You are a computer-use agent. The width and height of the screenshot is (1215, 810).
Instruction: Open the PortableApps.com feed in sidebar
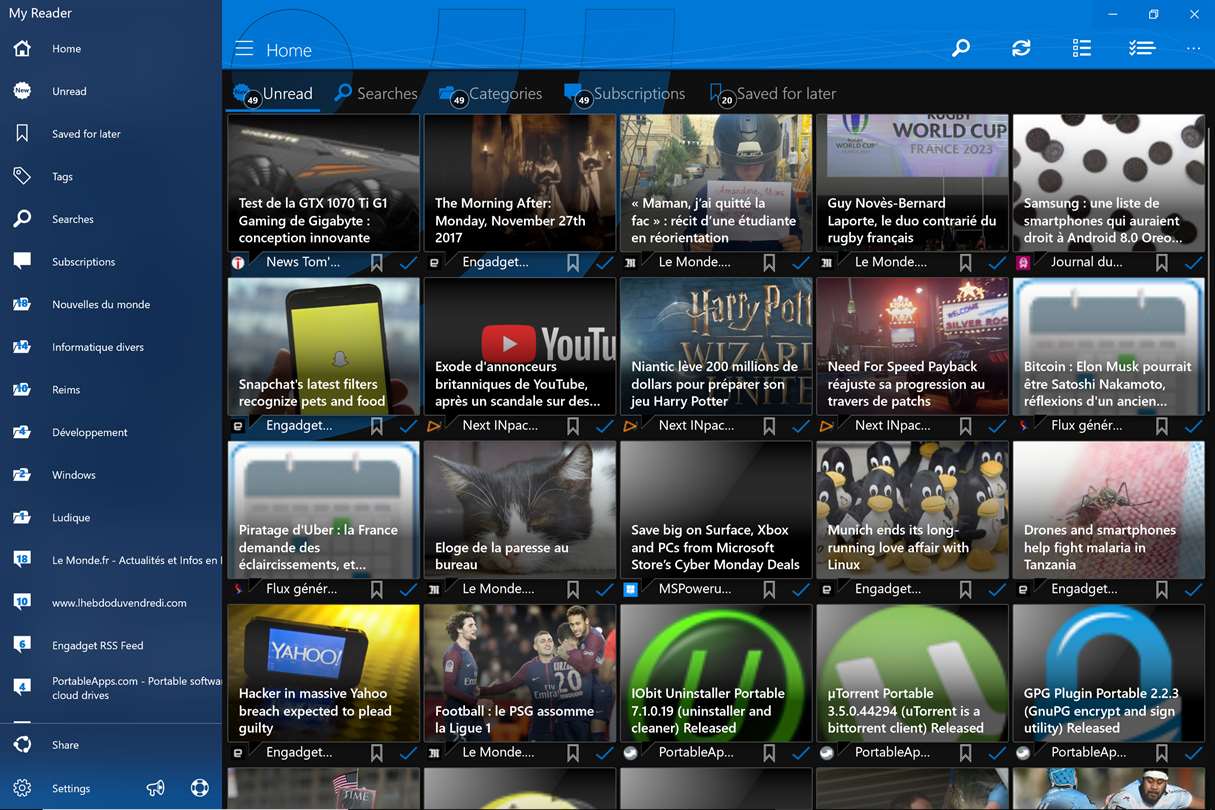111,688
